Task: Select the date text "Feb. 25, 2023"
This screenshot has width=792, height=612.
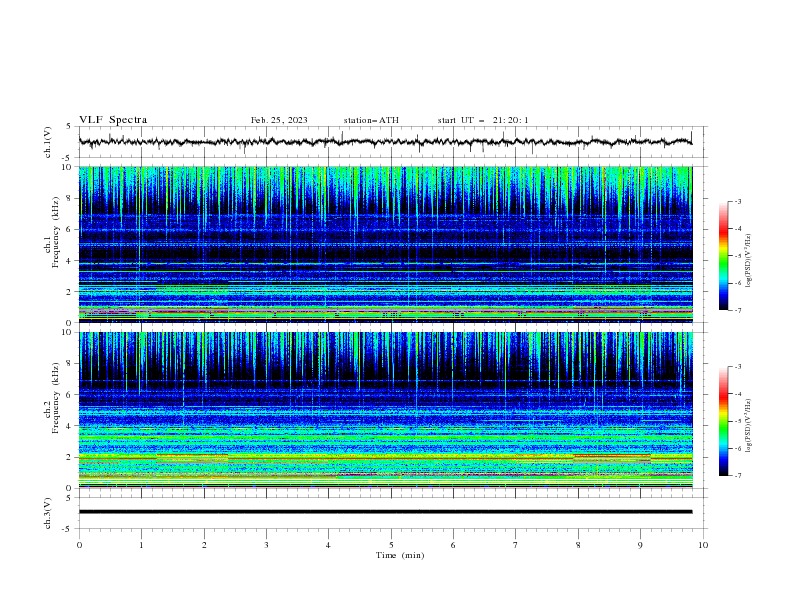Action: click(x=279, y=120)
